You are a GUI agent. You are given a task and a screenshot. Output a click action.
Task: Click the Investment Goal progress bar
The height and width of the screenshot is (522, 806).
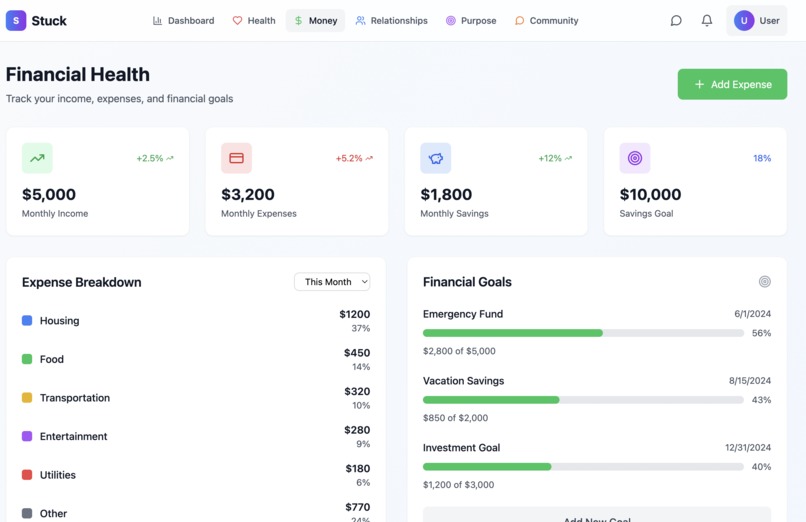point(583,467)
